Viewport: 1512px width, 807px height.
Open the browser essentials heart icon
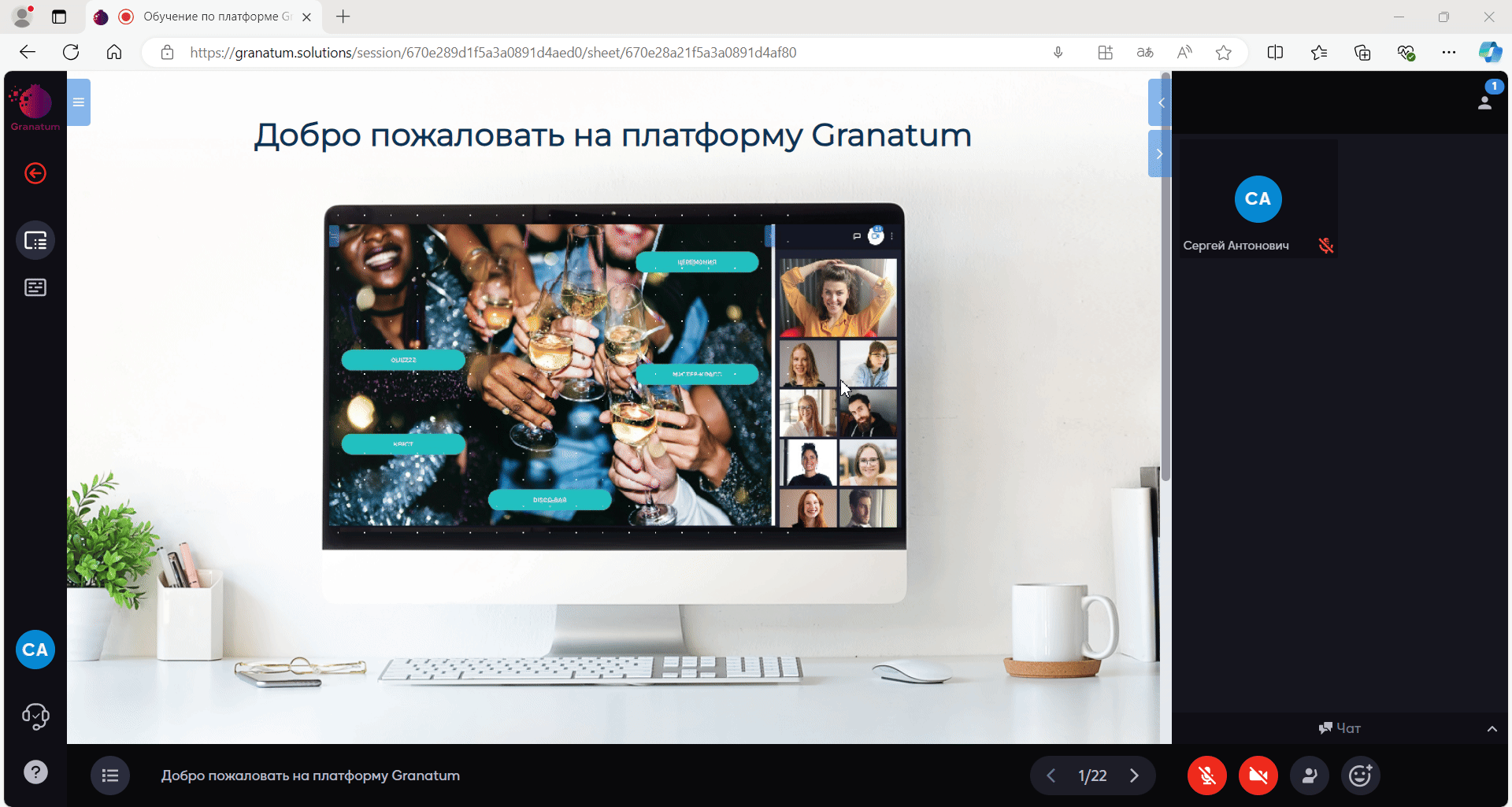tap(1406, 53)
